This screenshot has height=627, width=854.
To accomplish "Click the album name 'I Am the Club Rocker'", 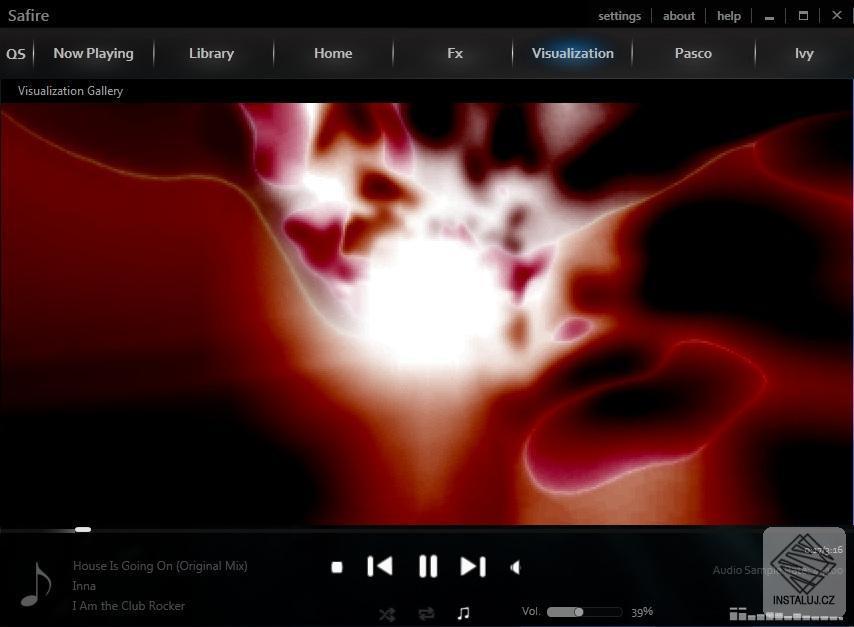I will [x=129, y=606].
